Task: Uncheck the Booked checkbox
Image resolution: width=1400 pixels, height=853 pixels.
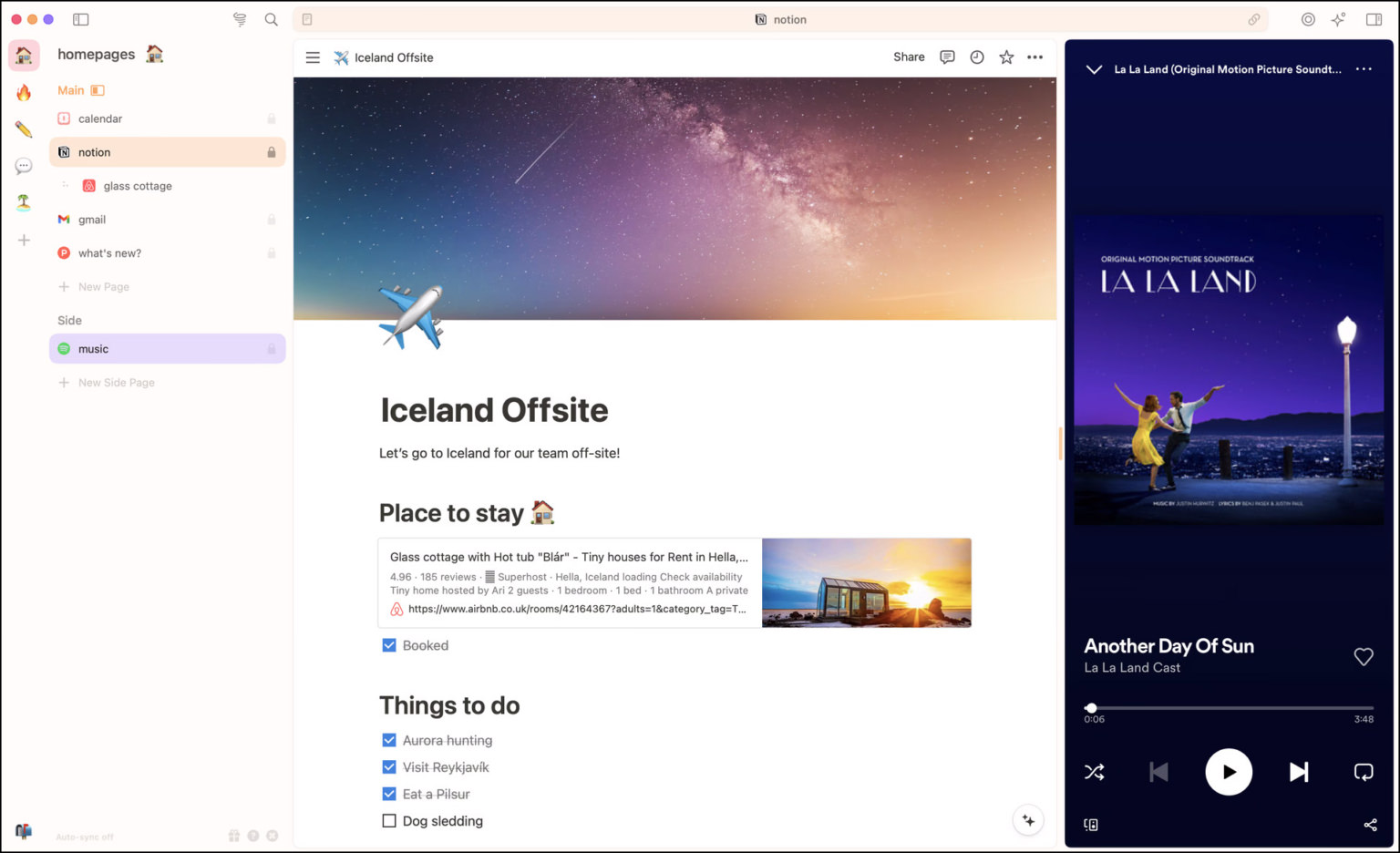Action: point(389,645)
